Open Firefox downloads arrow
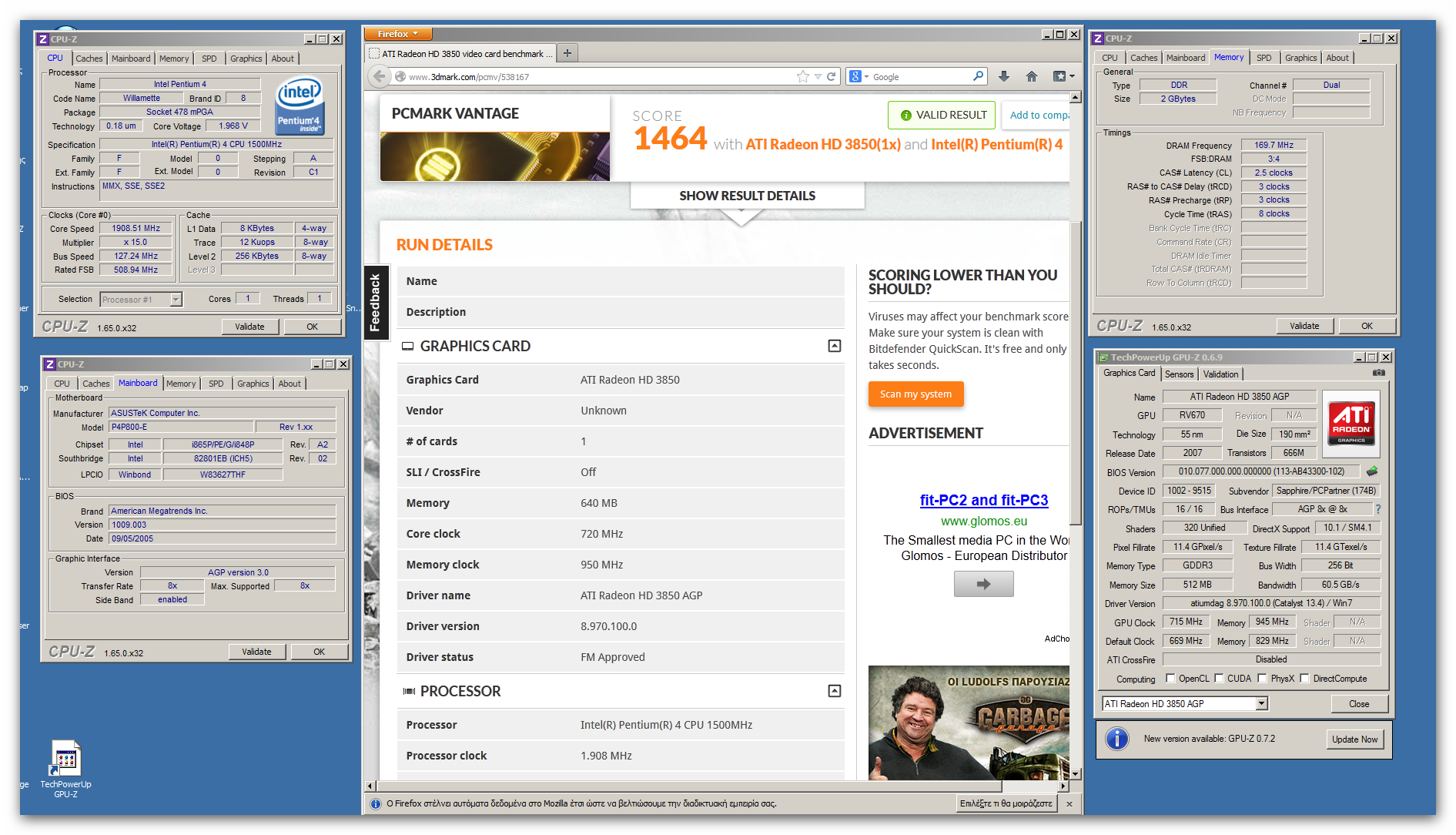 (x=1004, y=76)
